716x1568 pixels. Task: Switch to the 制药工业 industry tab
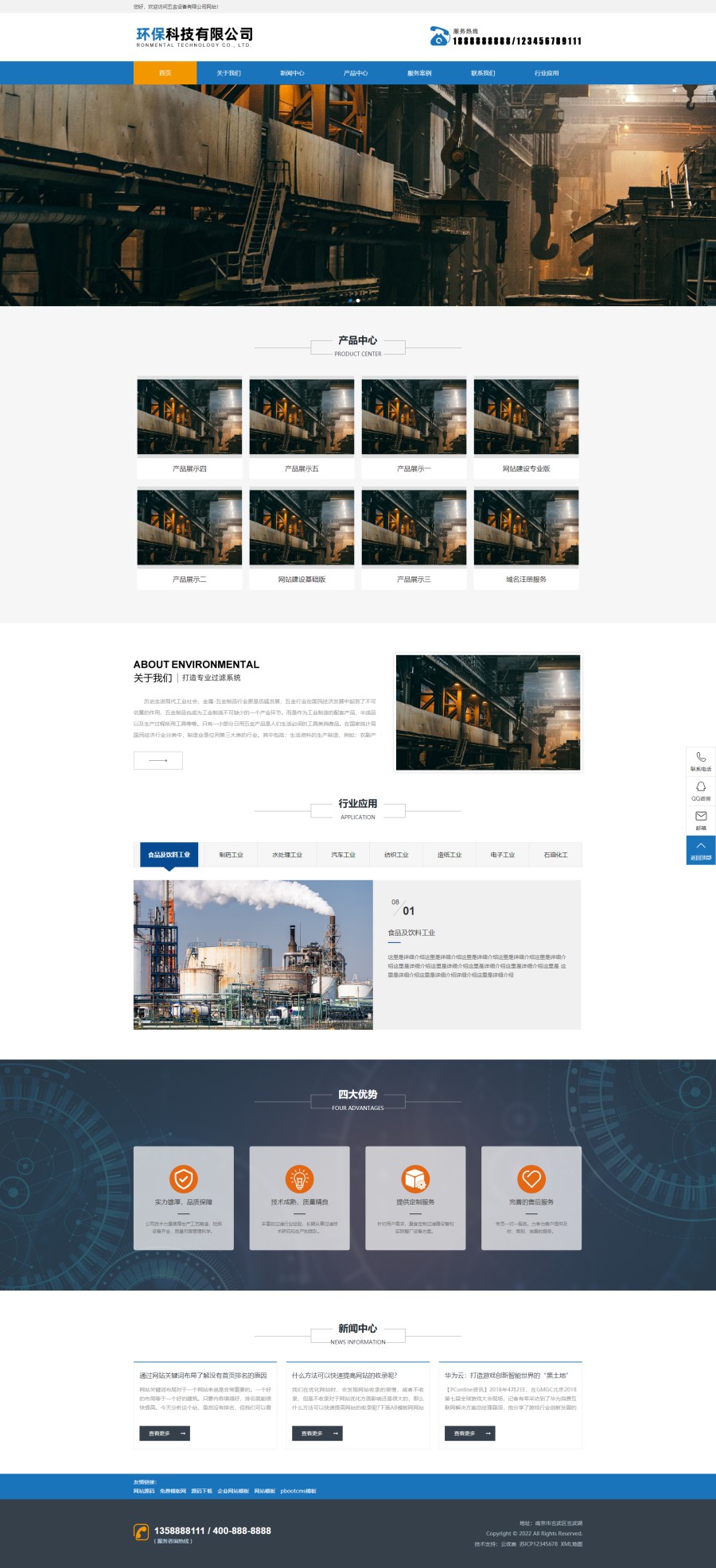point(232,855)
